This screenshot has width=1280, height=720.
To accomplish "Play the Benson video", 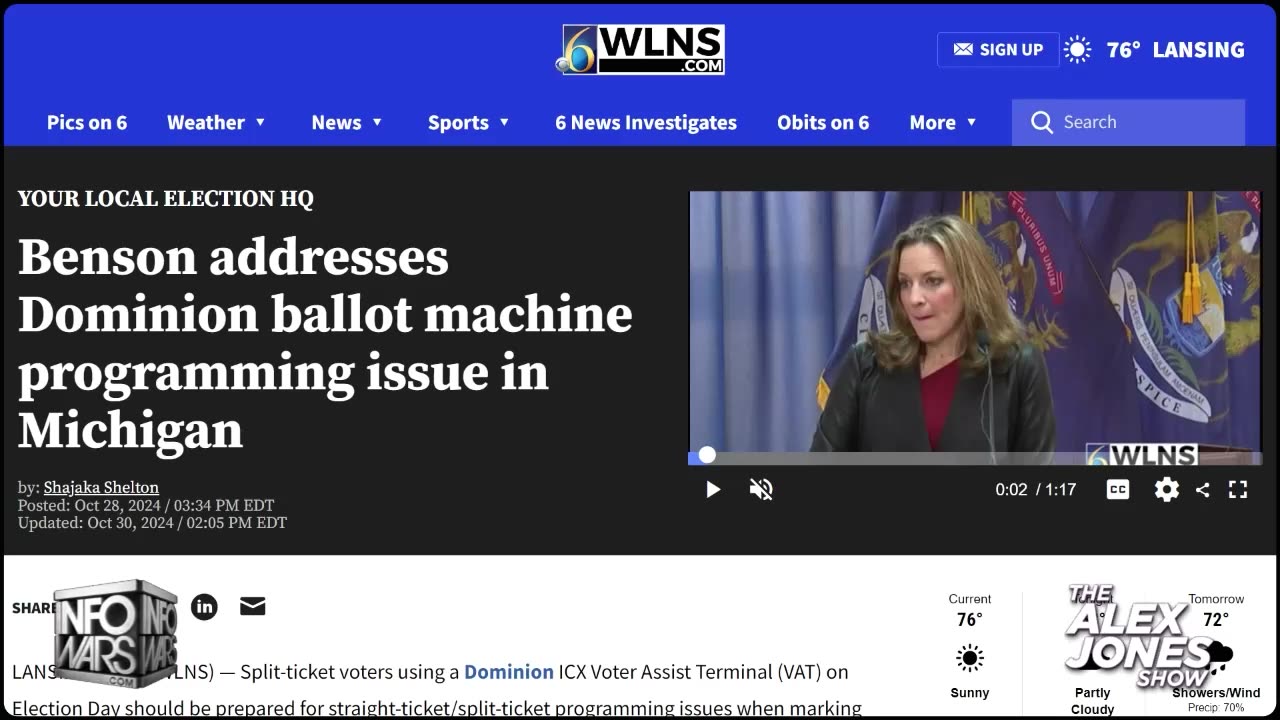I will (713, 489).
